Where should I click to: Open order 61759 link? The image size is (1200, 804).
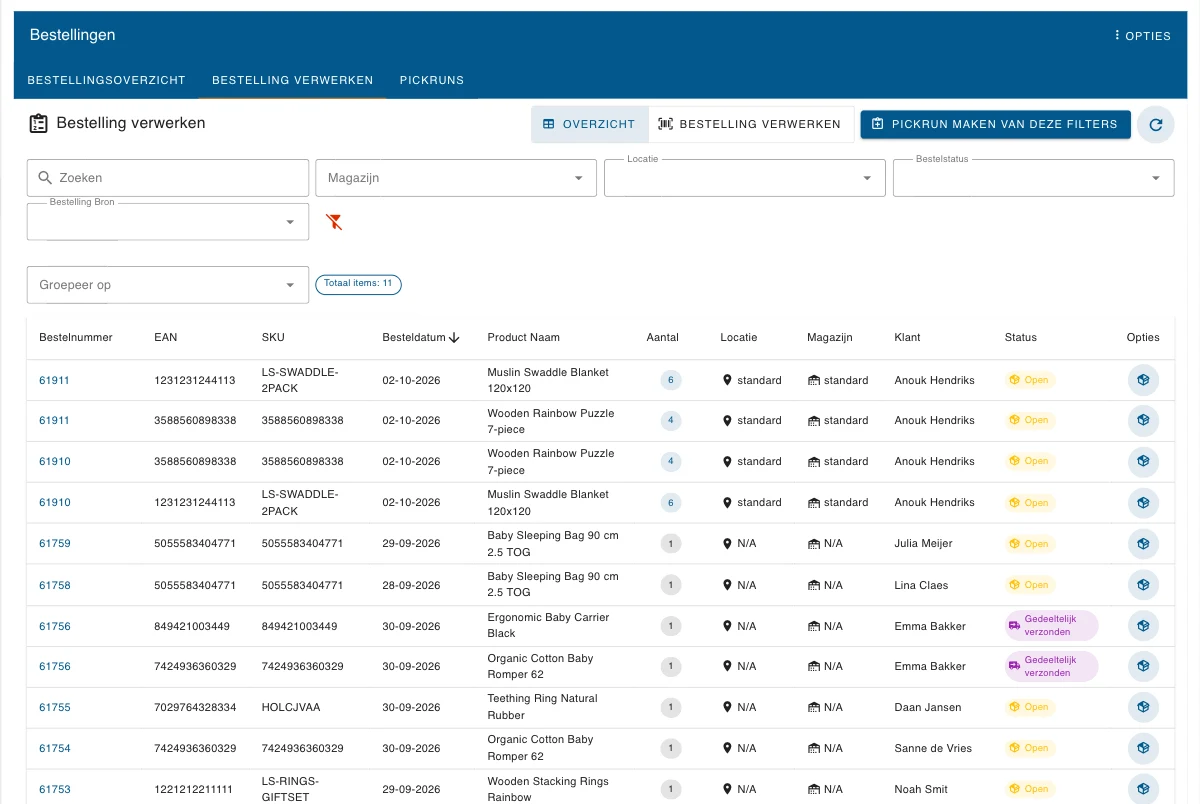coord(55,544)
